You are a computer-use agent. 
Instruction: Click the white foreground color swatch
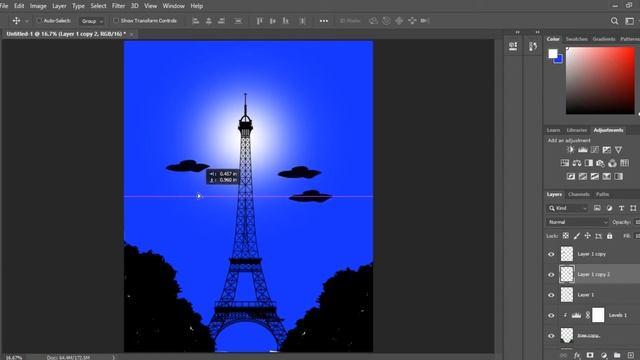553,53
